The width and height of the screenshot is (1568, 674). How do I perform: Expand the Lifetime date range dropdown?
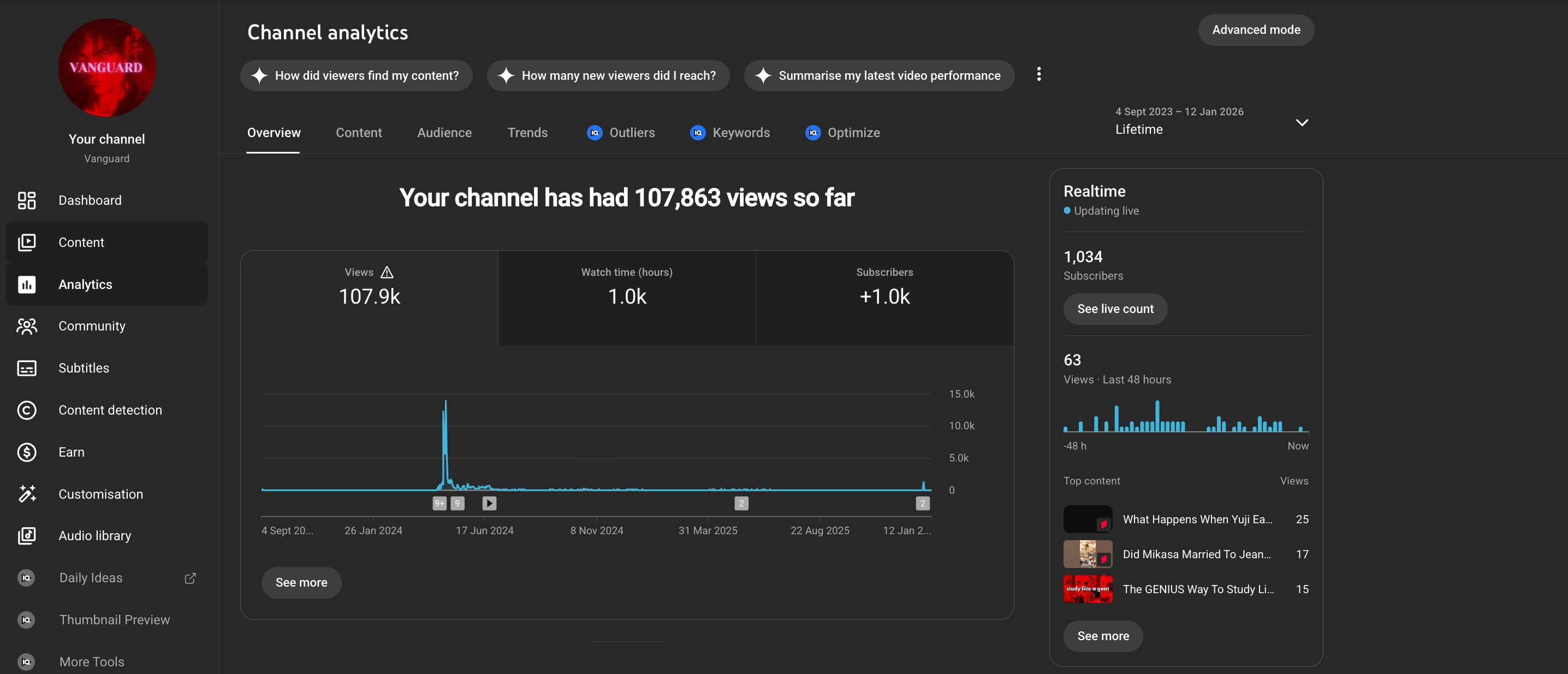coord(1302,122)
